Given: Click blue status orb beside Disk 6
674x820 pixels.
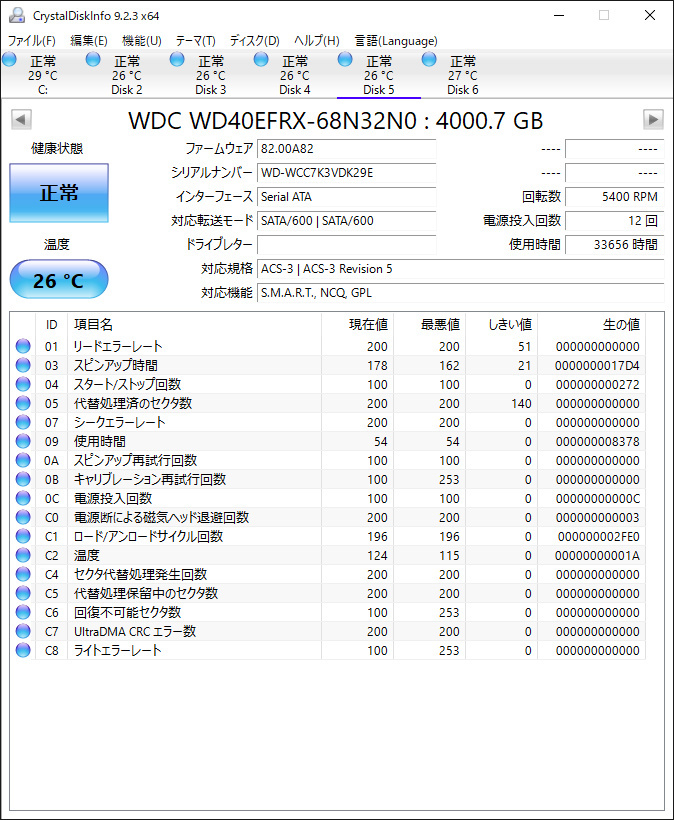Looking at the screenshot, I should (429, 60).
